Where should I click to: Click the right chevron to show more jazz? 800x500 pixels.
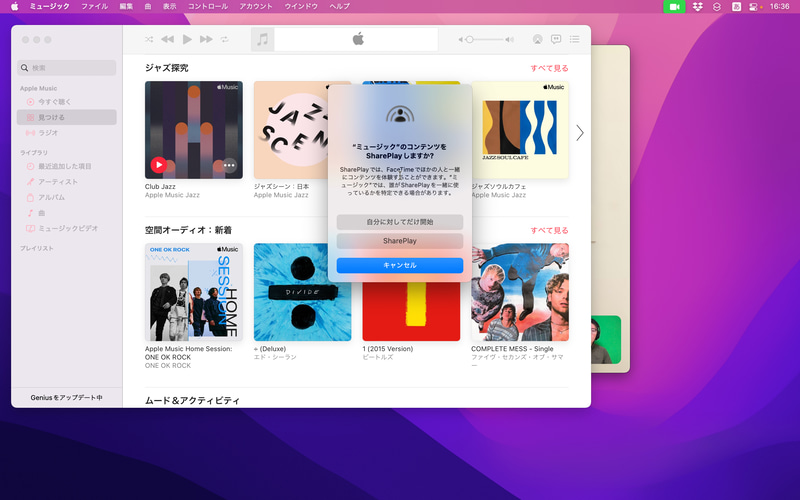580,133
